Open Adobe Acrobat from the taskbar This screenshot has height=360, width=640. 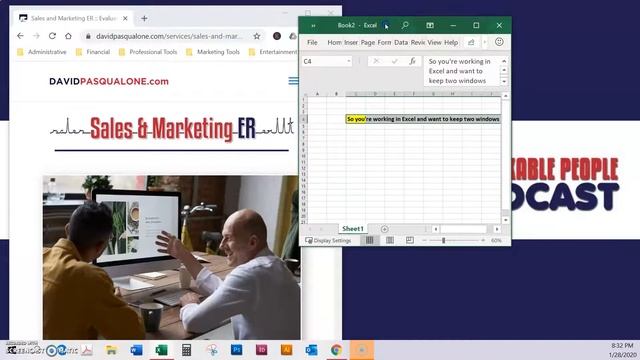[87, 350]
